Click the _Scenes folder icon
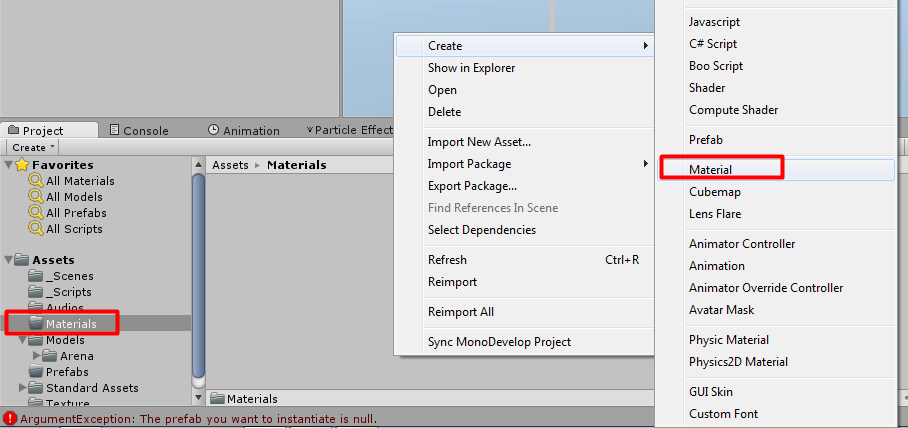This screenshot has width=908, height=428. click(36, 276)
